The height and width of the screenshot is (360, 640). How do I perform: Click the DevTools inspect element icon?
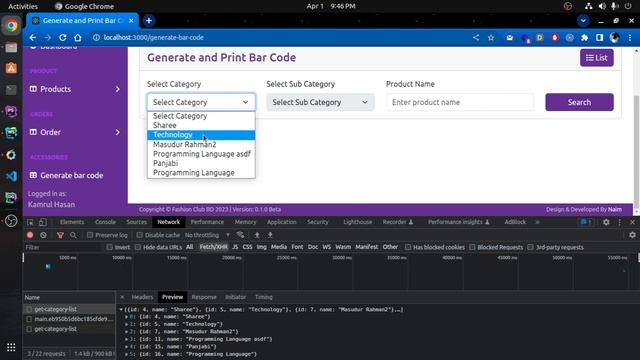30,222
